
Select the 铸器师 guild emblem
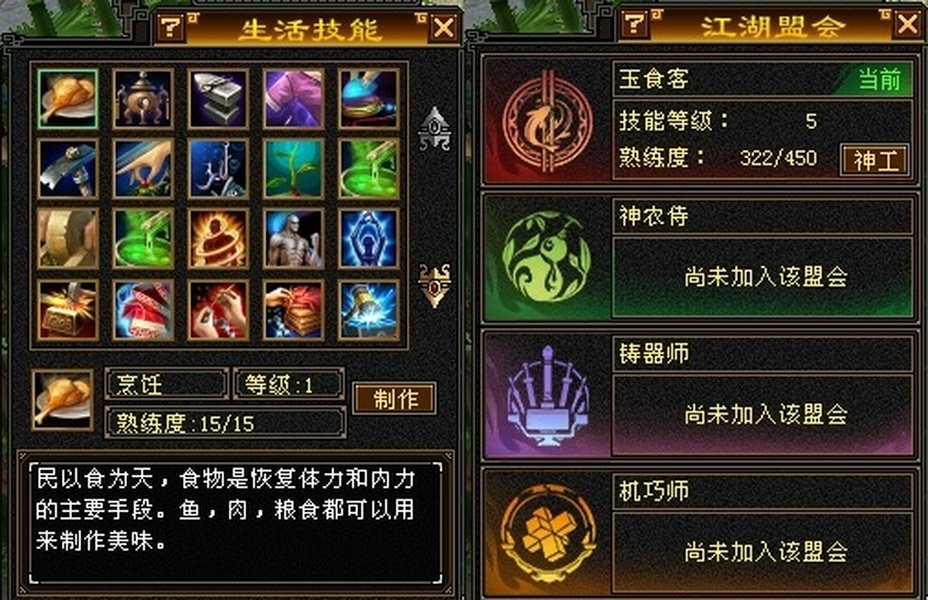tap(547, 395)
